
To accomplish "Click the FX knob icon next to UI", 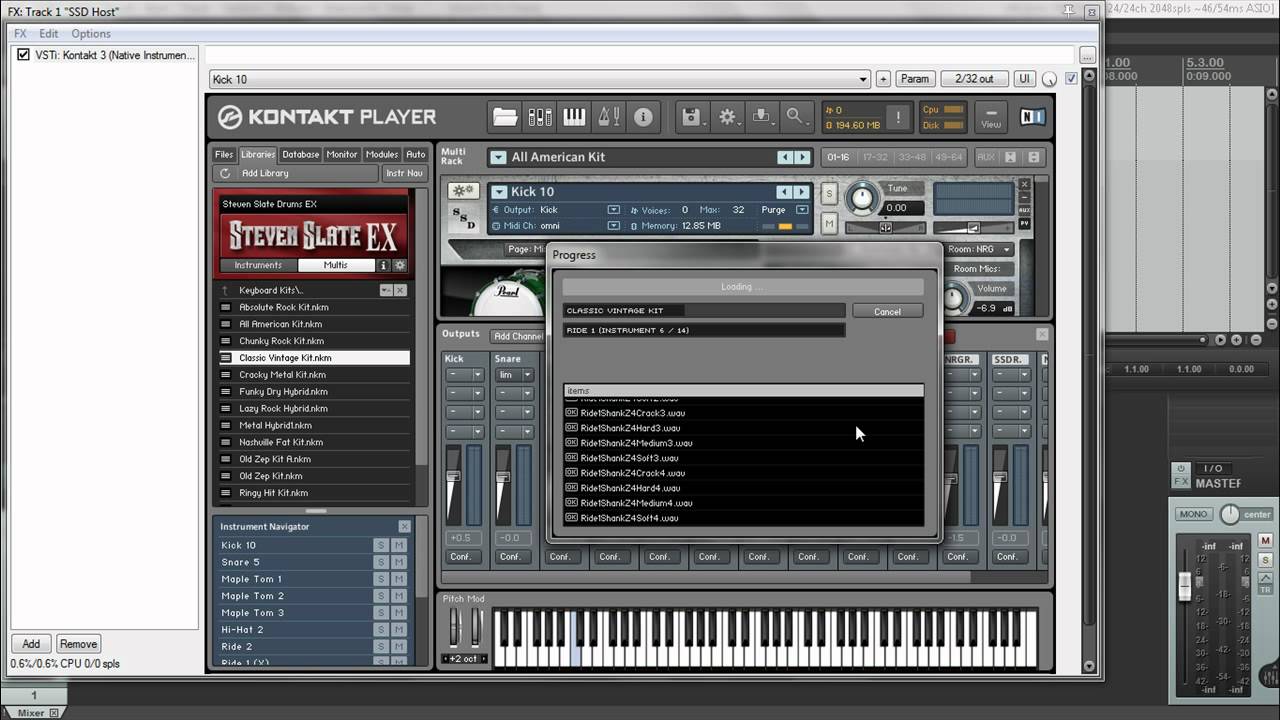I will 1049,79.
